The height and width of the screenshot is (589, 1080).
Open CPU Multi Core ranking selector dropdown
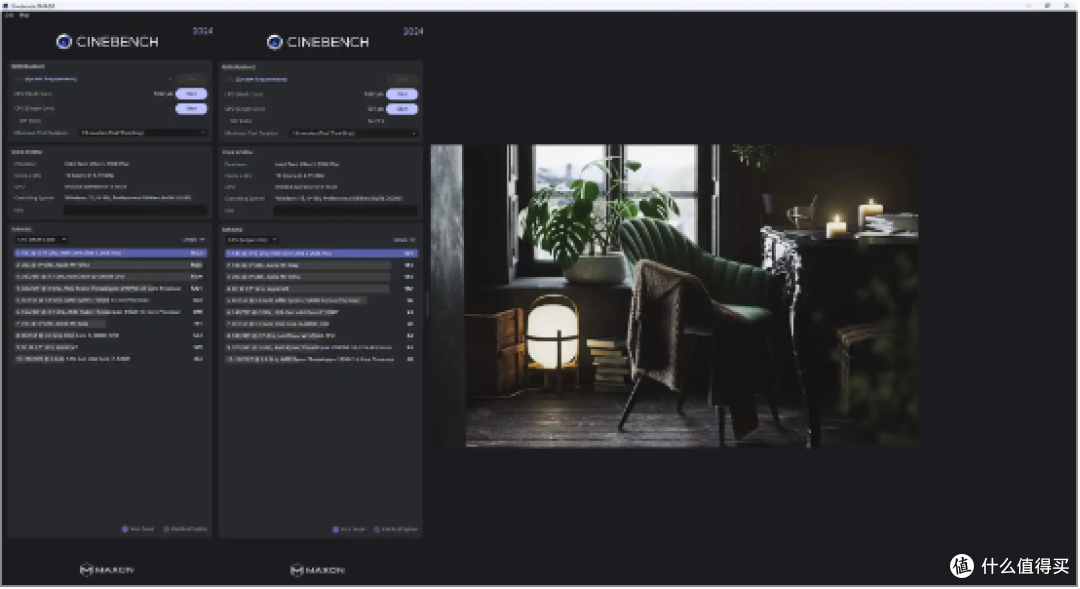tap(41, 240)
